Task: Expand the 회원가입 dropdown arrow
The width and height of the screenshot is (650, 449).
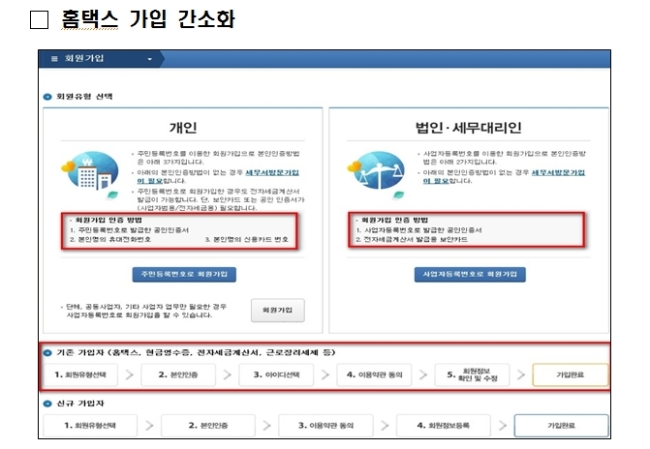Action: [x=150, y=59]
